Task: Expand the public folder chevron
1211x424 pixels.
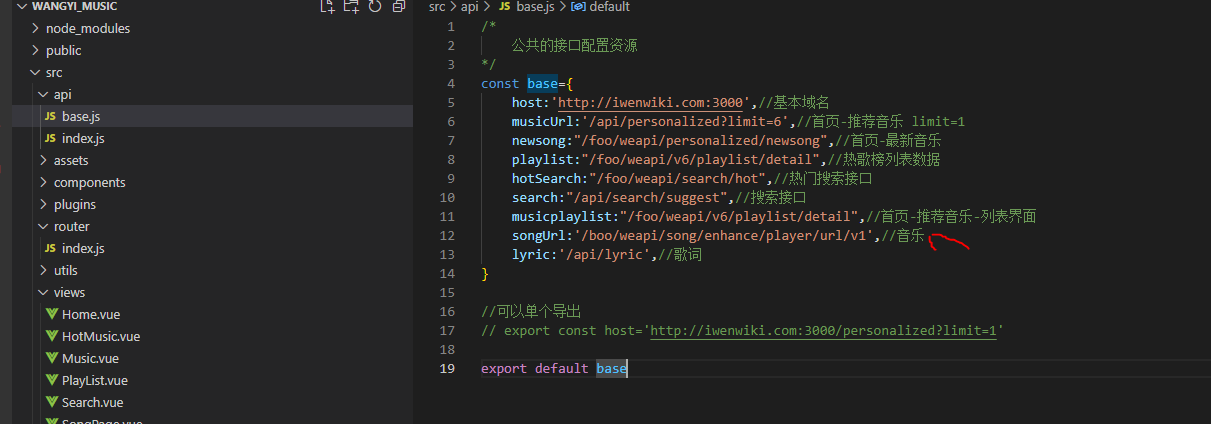Action: (x=36, y=51)
